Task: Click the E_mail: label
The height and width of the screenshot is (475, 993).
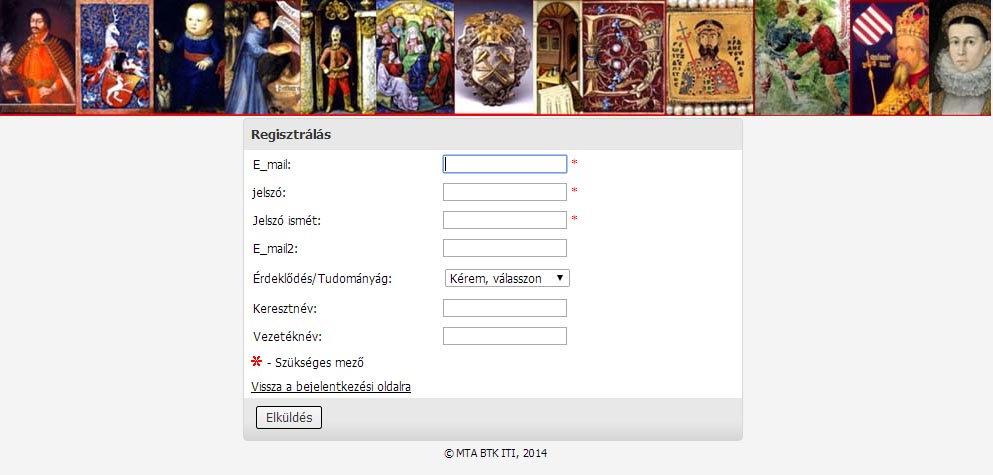Action: point(271,165)
